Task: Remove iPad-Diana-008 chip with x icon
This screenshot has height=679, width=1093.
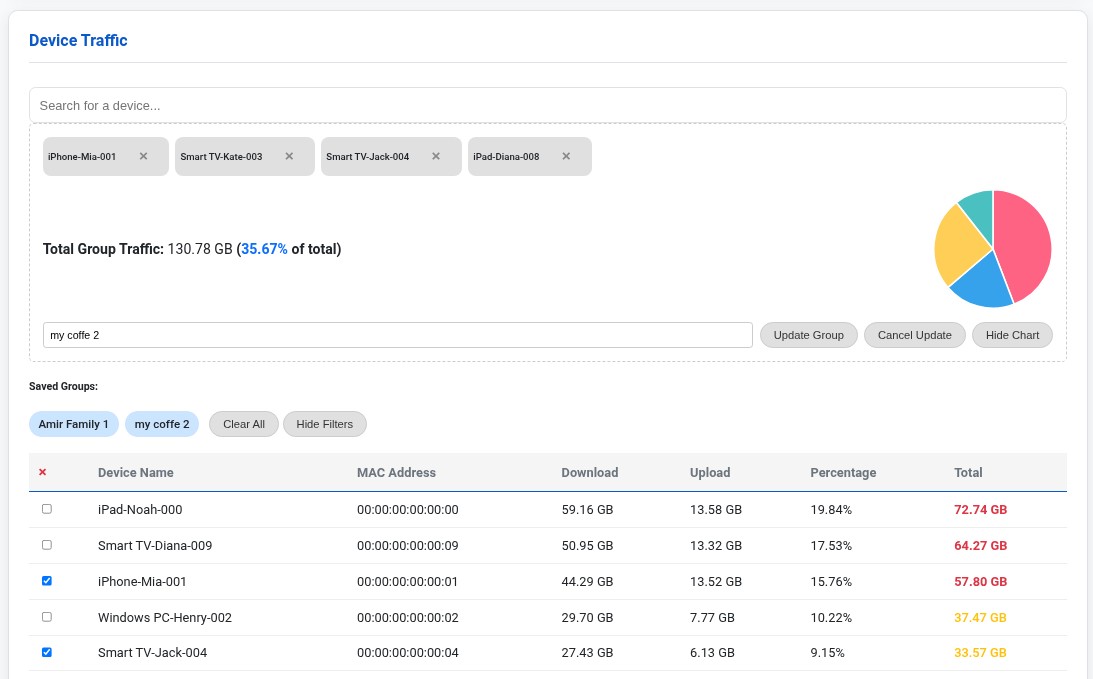Action: coord(566,156)
